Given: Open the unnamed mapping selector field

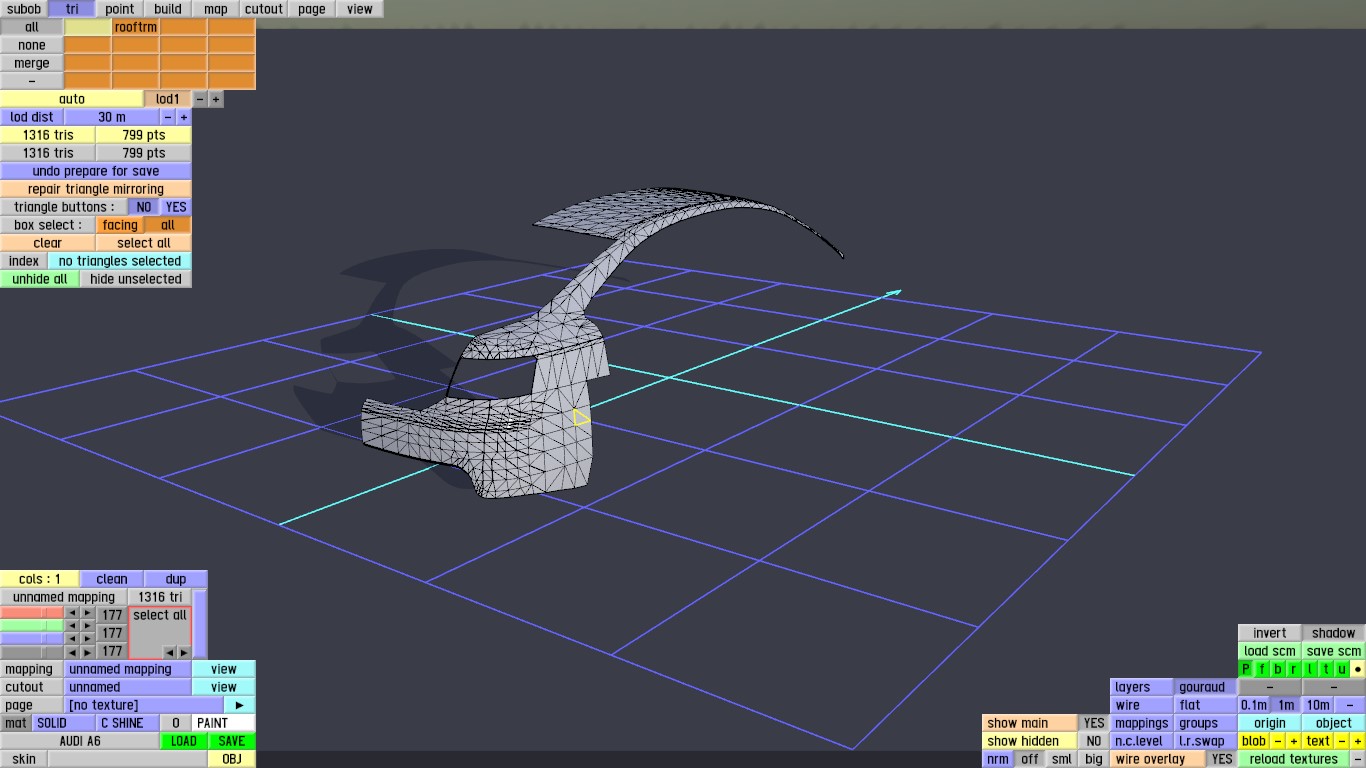Looking at the screenshot, I should tap(127, 669).
